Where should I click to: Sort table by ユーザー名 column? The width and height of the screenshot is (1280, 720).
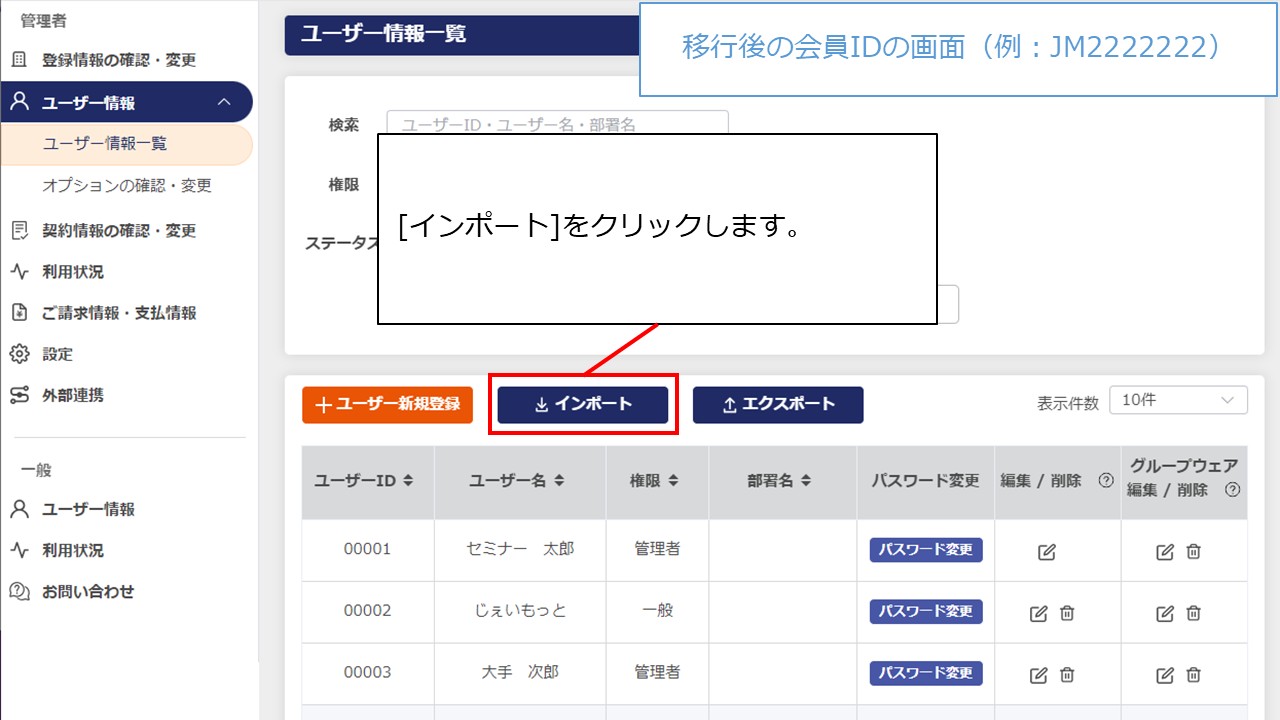pos(559,481)
